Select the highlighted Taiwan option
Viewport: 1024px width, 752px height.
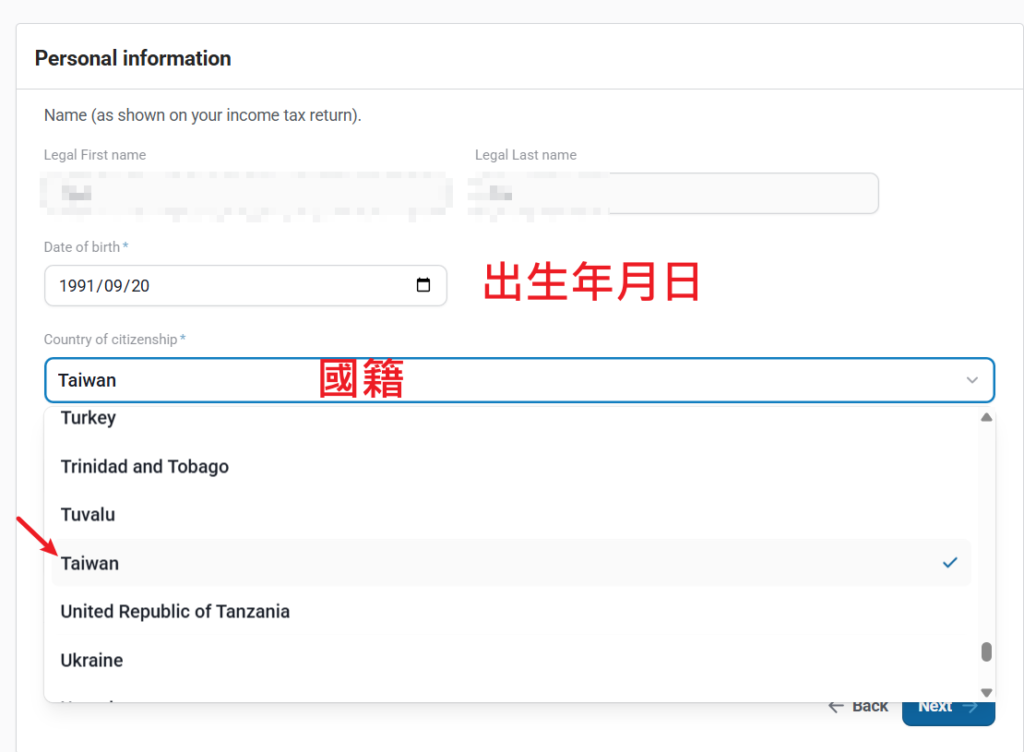pyautogui.click(x=90, y=564)
